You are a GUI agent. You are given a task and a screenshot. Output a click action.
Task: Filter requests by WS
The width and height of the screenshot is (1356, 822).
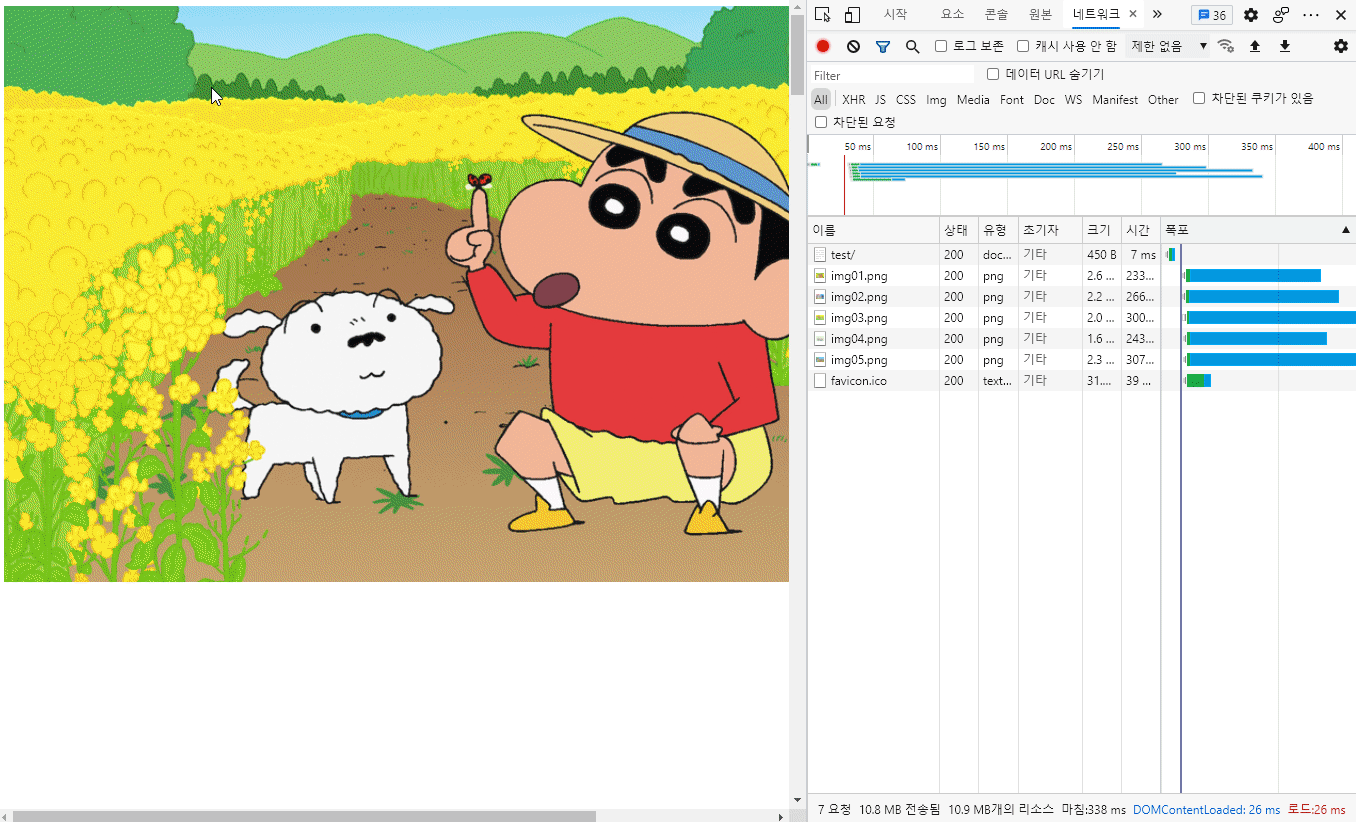point(1073,100)
